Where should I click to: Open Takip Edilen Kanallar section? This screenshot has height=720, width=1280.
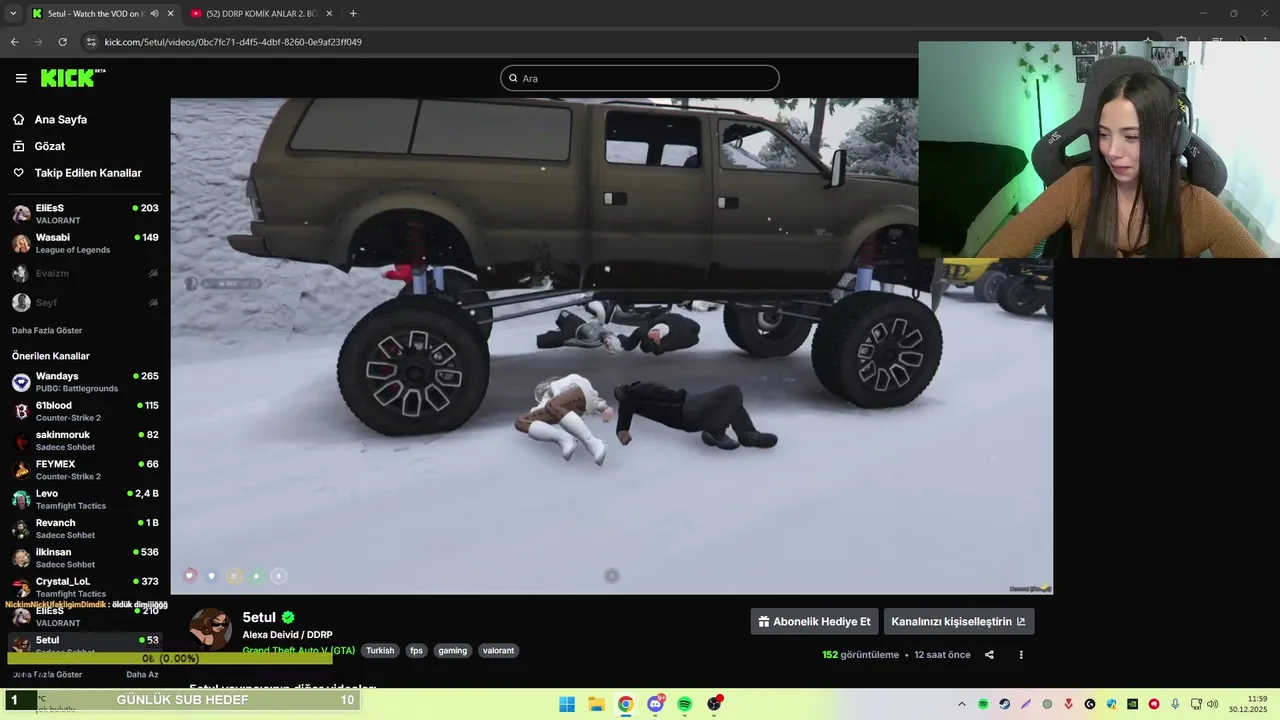88,173
